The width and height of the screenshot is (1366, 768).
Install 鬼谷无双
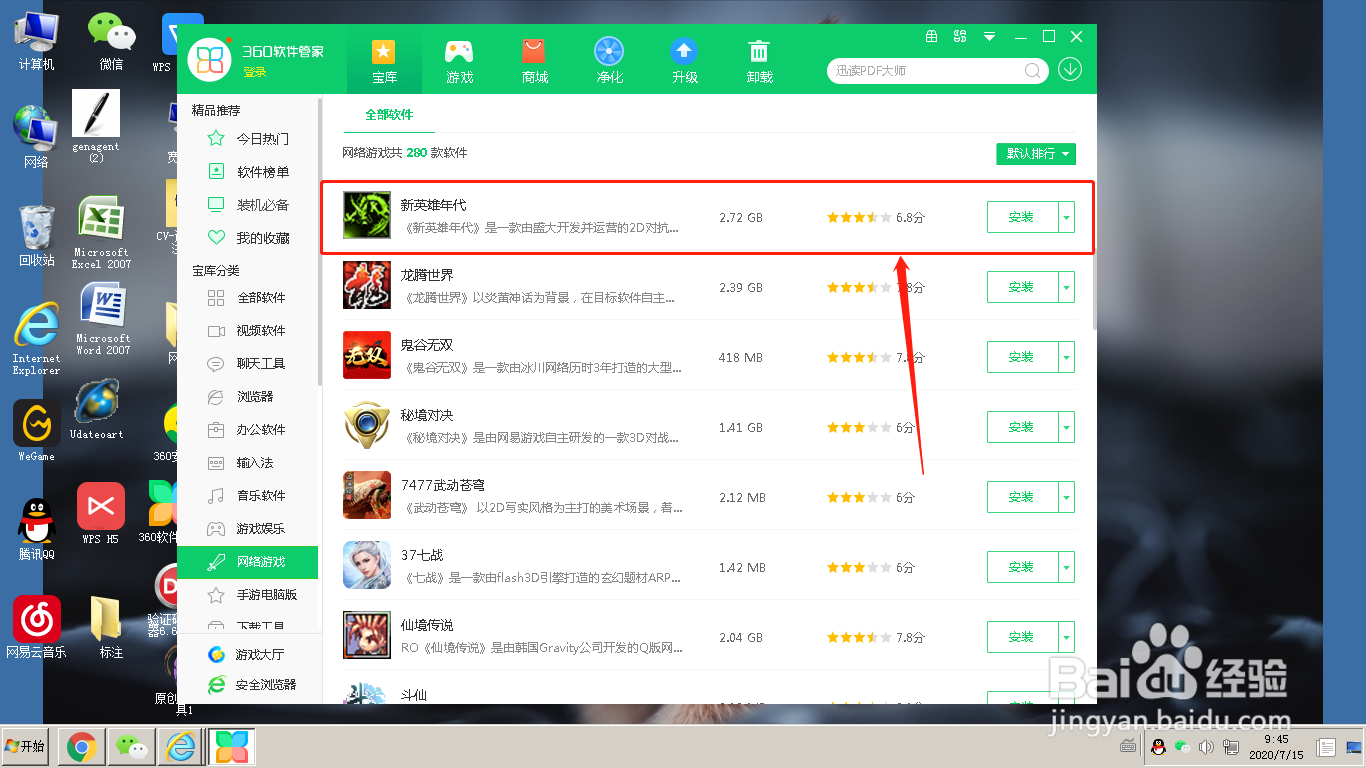click(x=1022, y=357)
